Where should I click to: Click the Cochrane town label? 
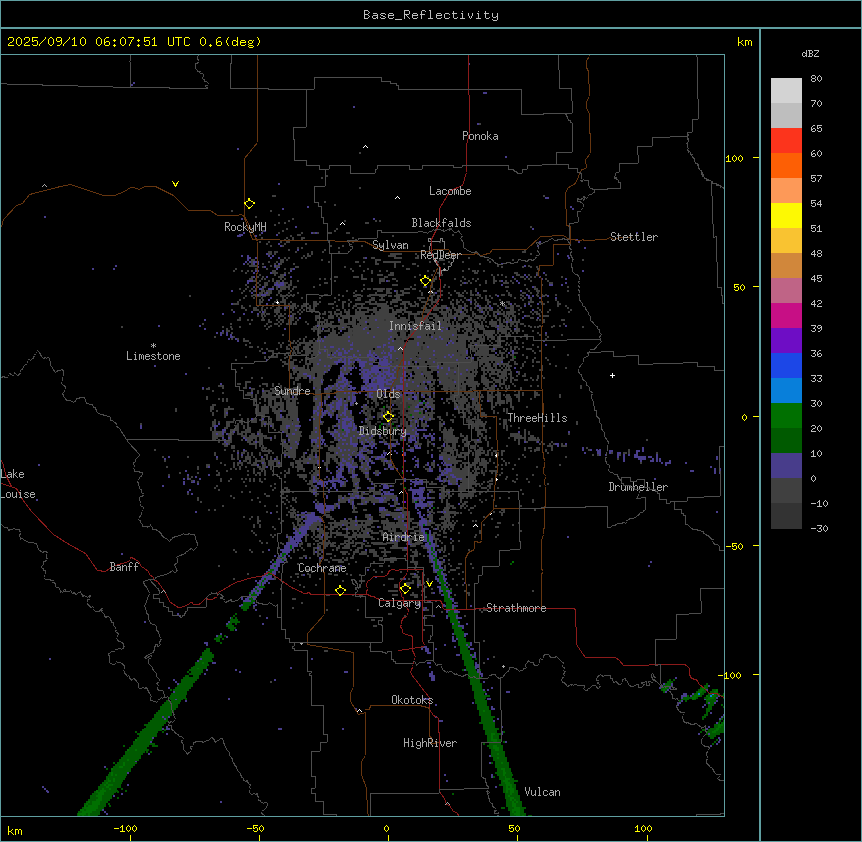point(322,568)
